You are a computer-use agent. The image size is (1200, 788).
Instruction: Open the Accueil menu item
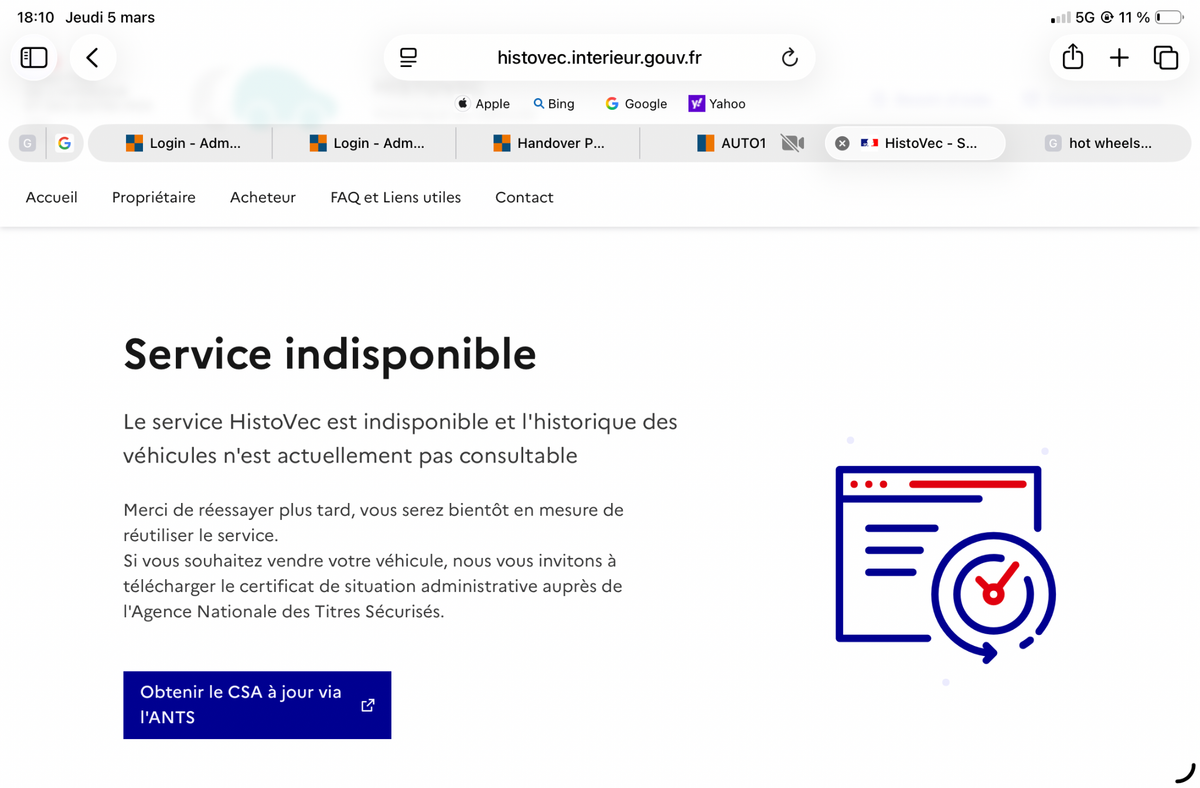tap(51, 197)
